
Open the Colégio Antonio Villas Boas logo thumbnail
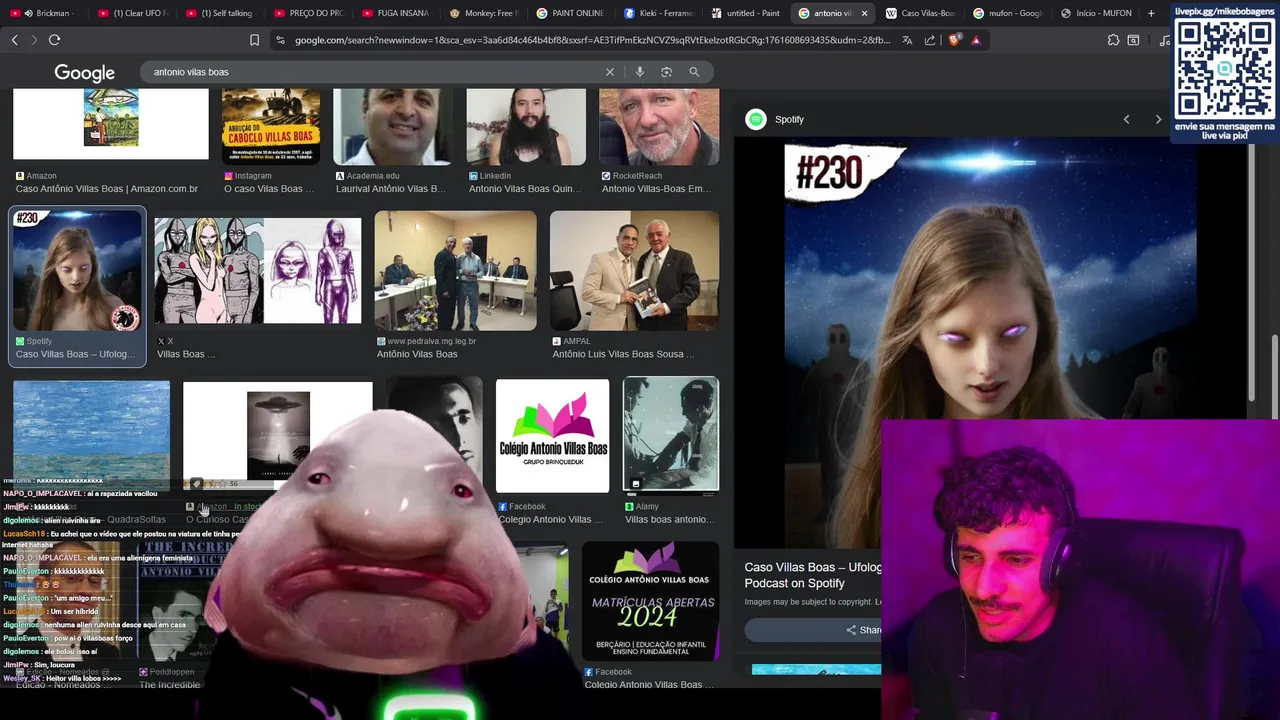pos(552,435)
